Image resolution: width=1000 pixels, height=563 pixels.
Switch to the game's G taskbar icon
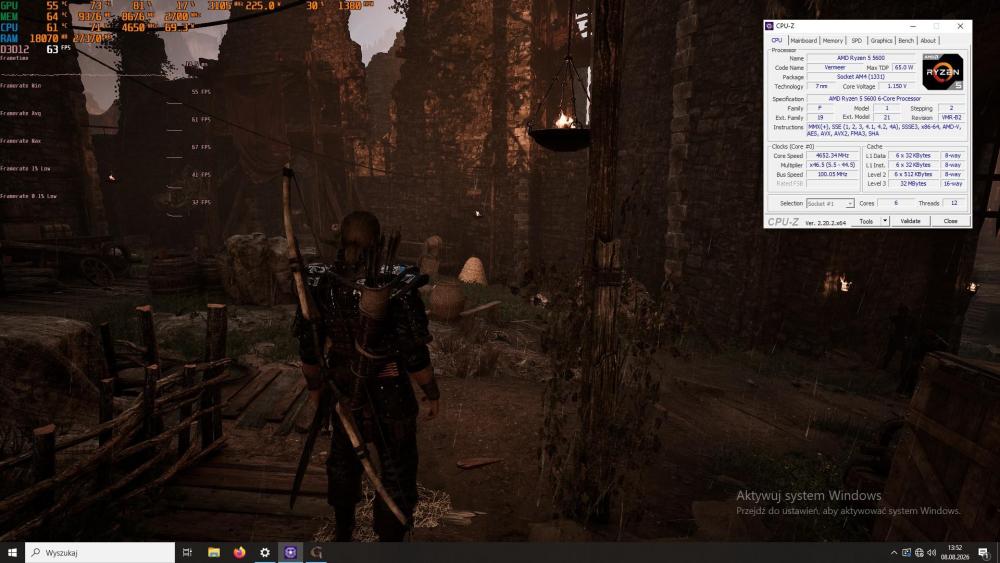point(316,552)
